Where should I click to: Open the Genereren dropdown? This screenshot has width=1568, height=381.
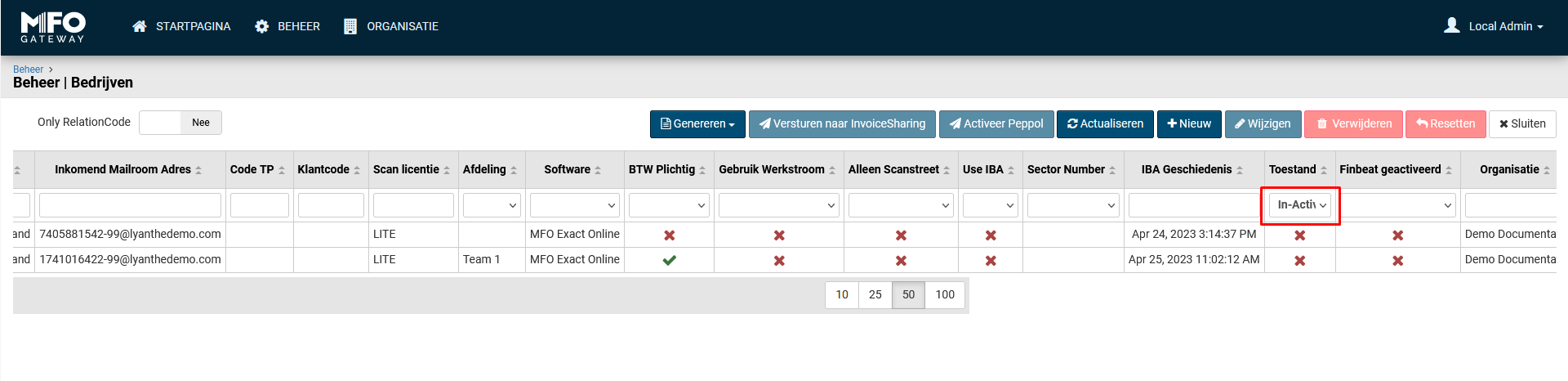pos(697,123)
